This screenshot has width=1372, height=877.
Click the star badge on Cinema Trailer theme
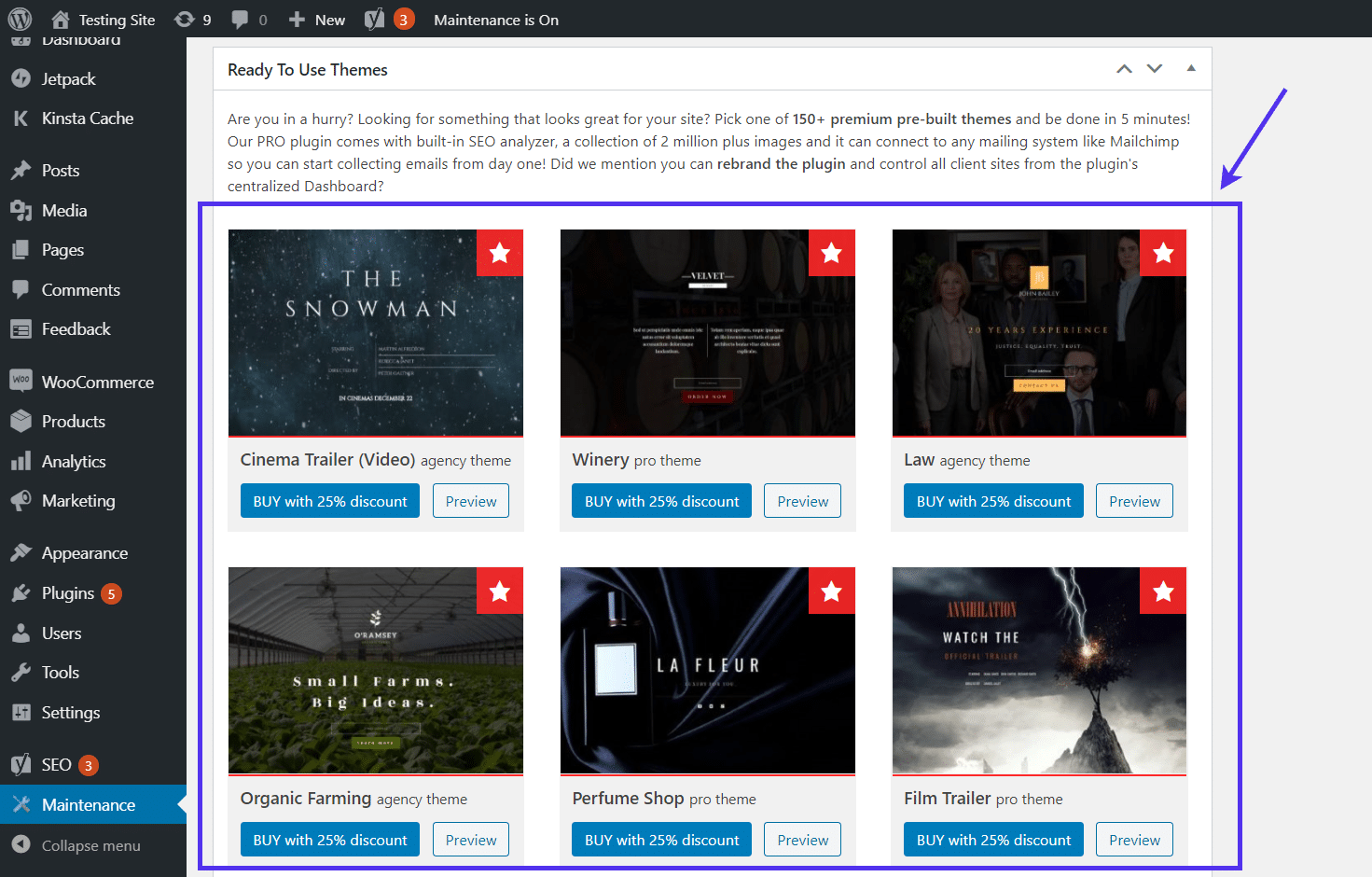click(500, 252)
